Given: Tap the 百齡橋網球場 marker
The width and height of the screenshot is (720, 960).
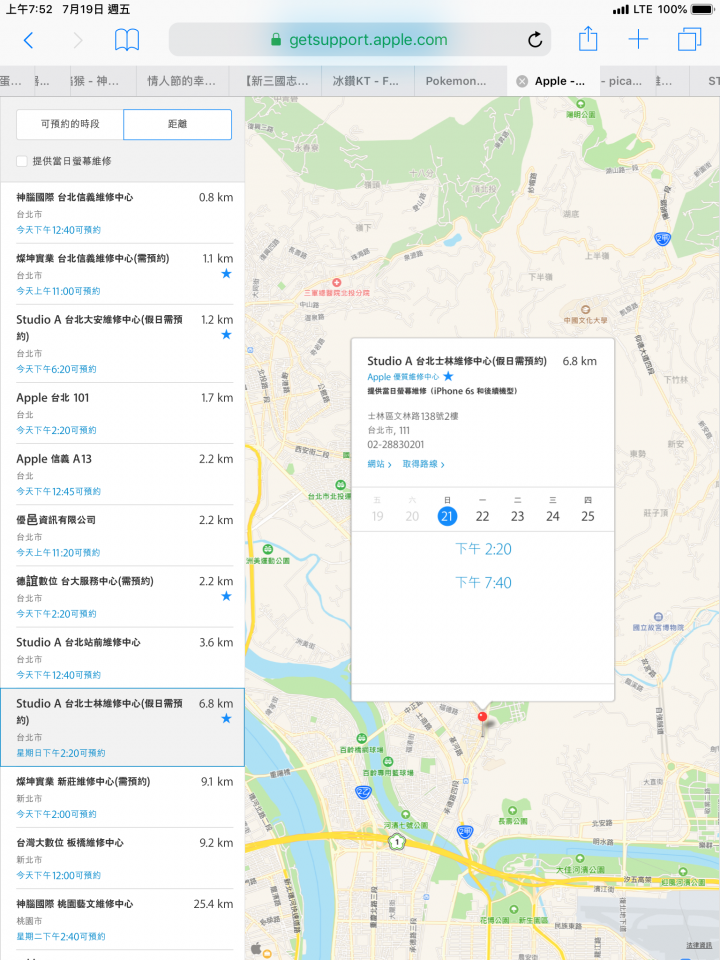Looking at the screenshot, I should coord(361,739).
